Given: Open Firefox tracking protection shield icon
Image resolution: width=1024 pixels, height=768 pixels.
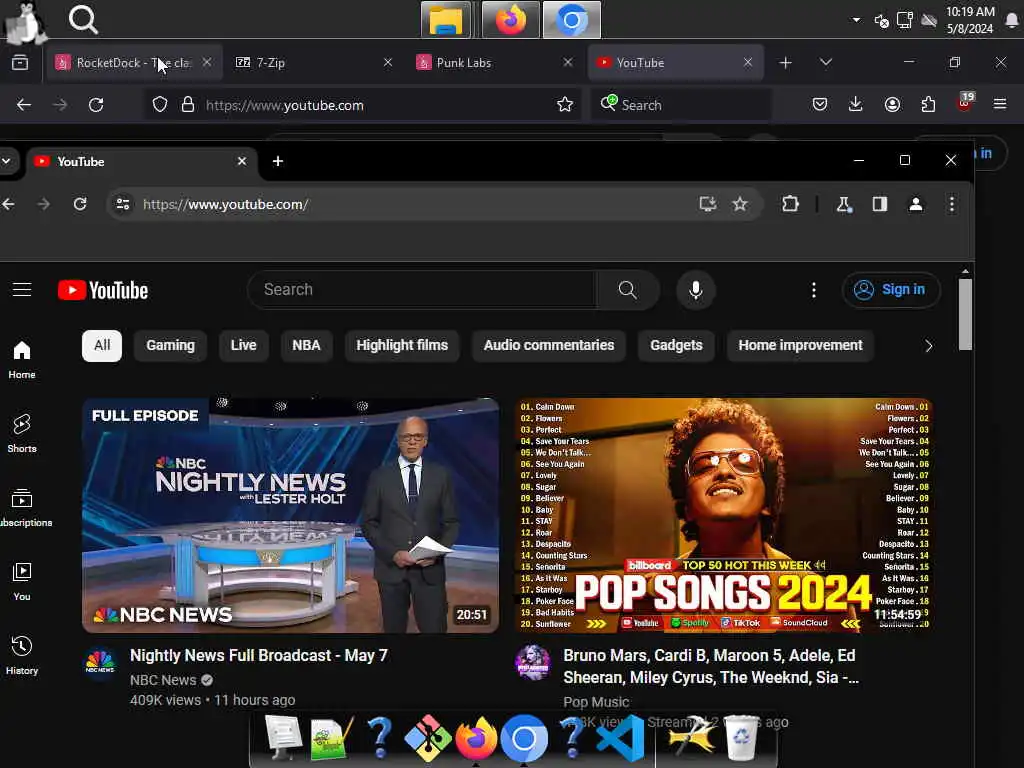Looking at the screenshot, I should click(x=160, y=104).
